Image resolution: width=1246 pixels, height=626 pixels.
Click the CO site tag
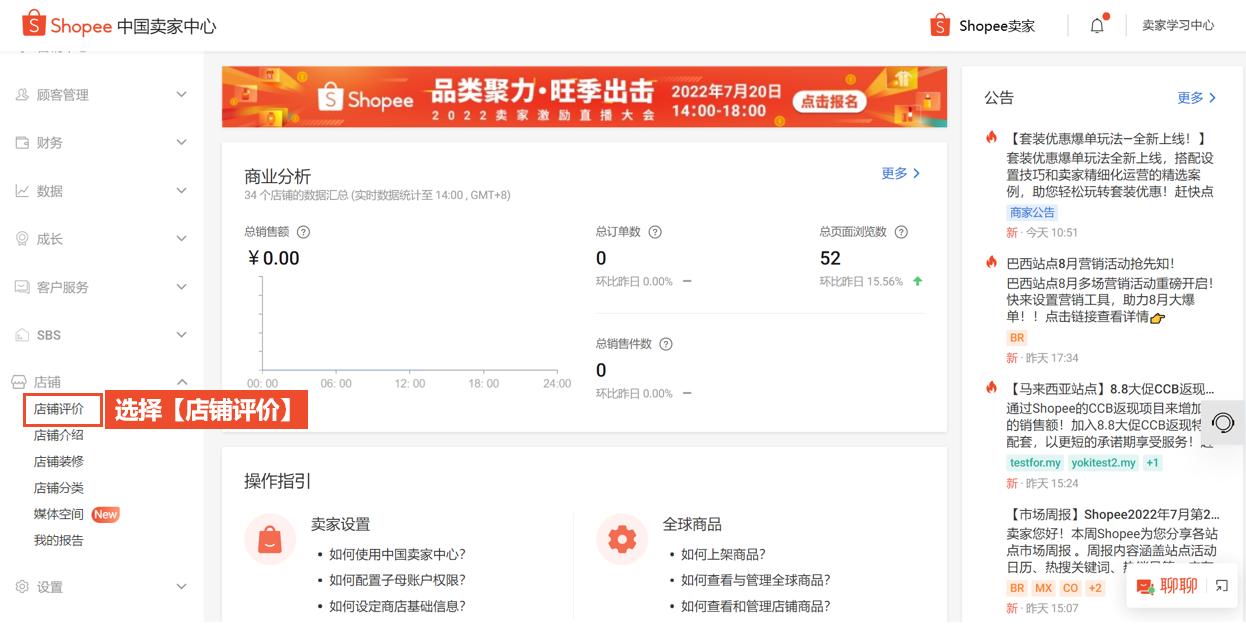[1070, 587]
